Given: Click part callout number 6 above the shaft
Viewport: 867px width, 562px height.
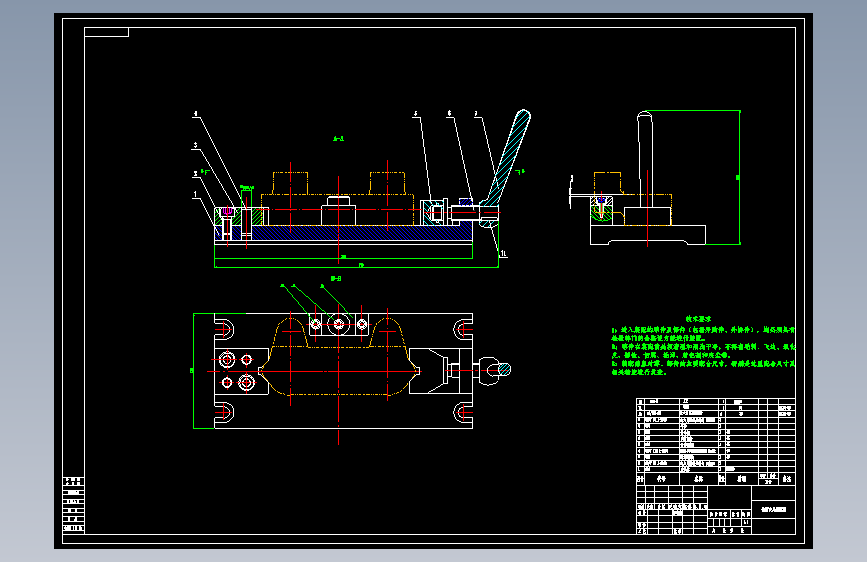Looking at the screenshot, I should point(449,113).
